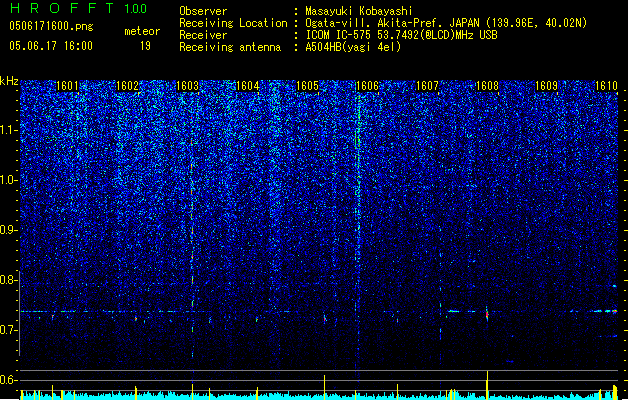Click the bright meteor echo at 1608
Screen dimensions: 629x400
point(487,314)
